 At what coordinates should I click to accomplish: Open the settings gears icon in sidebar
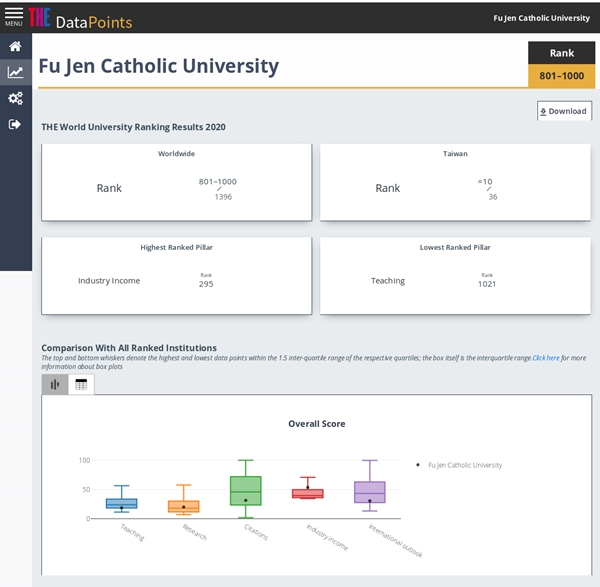click(15, 98)
